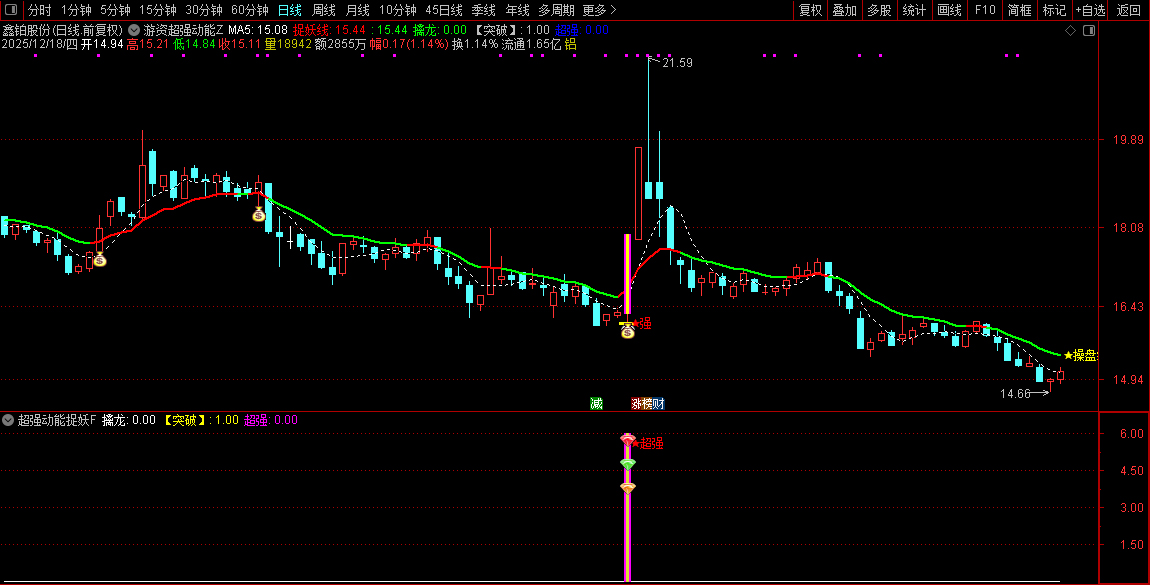Screen dimensions: 1150x585
Task: Click the 返回 back button
Action: point(1129,10)
